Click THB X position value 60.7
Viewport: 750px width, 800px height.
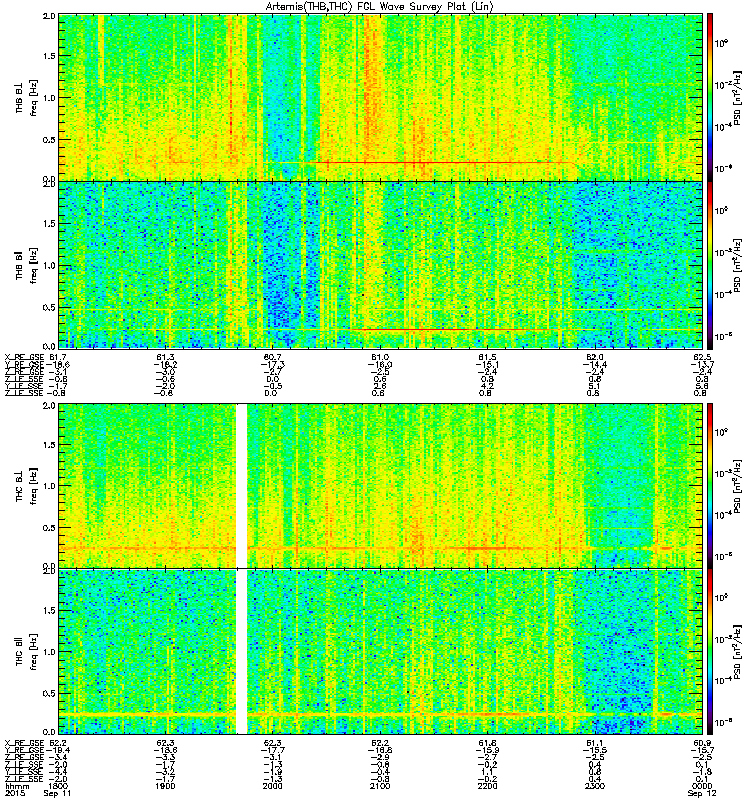tap(272, 357)
